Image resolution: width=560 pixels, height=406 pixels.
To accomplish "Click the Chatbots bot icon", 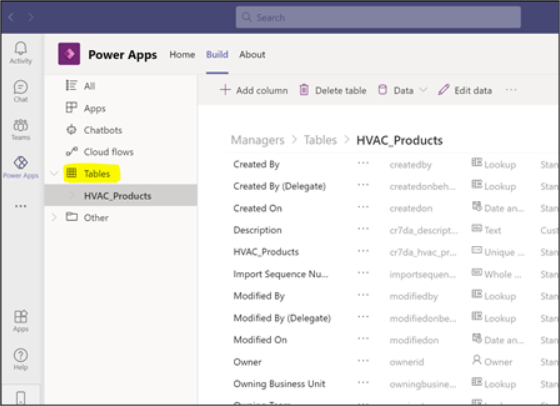I will pos(71,130).
